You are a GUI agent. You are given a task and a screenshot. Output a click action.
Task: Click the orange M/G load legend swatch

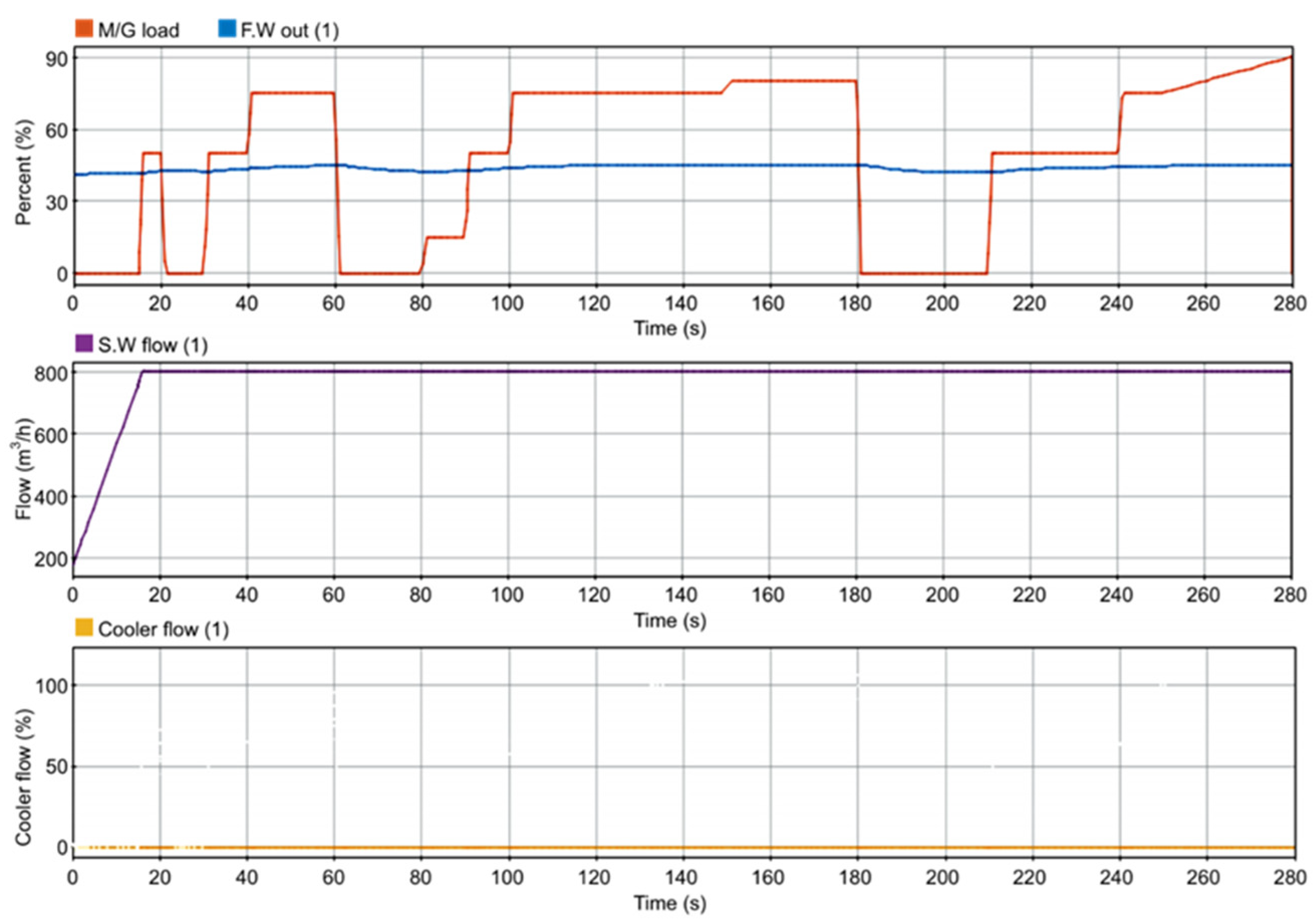[x=84, y=29]
